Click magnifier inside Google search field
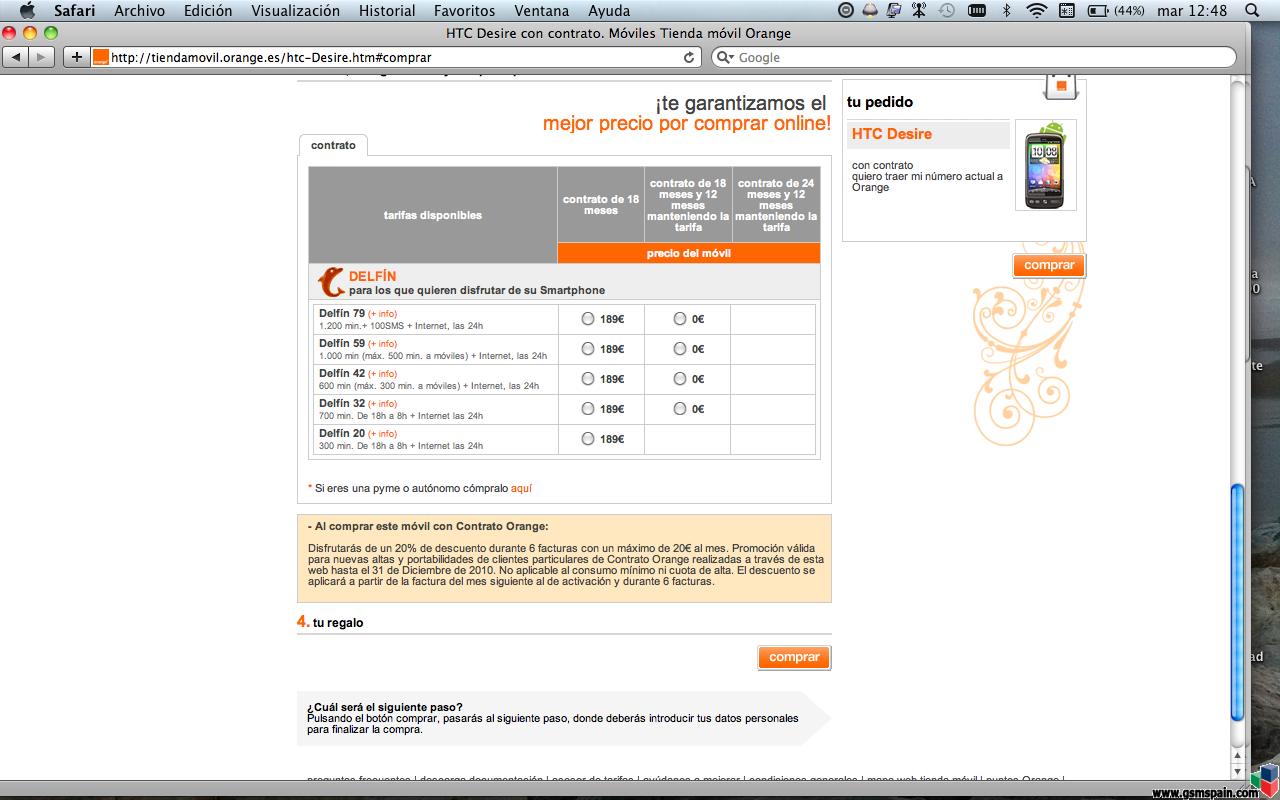This screenshot has width=1280, height=800. [725, 57]
